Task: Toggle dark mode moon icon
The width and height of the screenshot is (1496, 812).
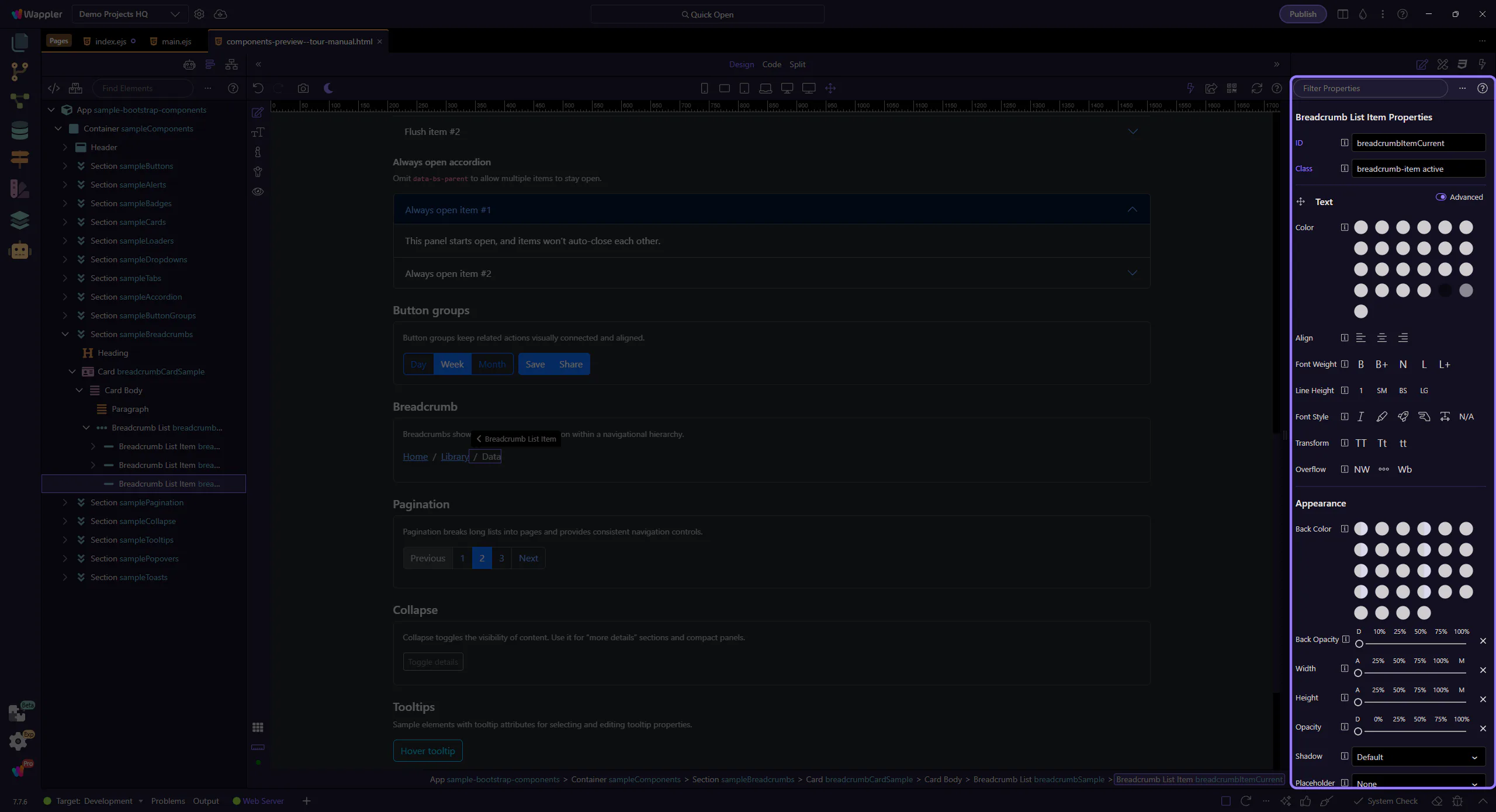Action: point(328,88)
